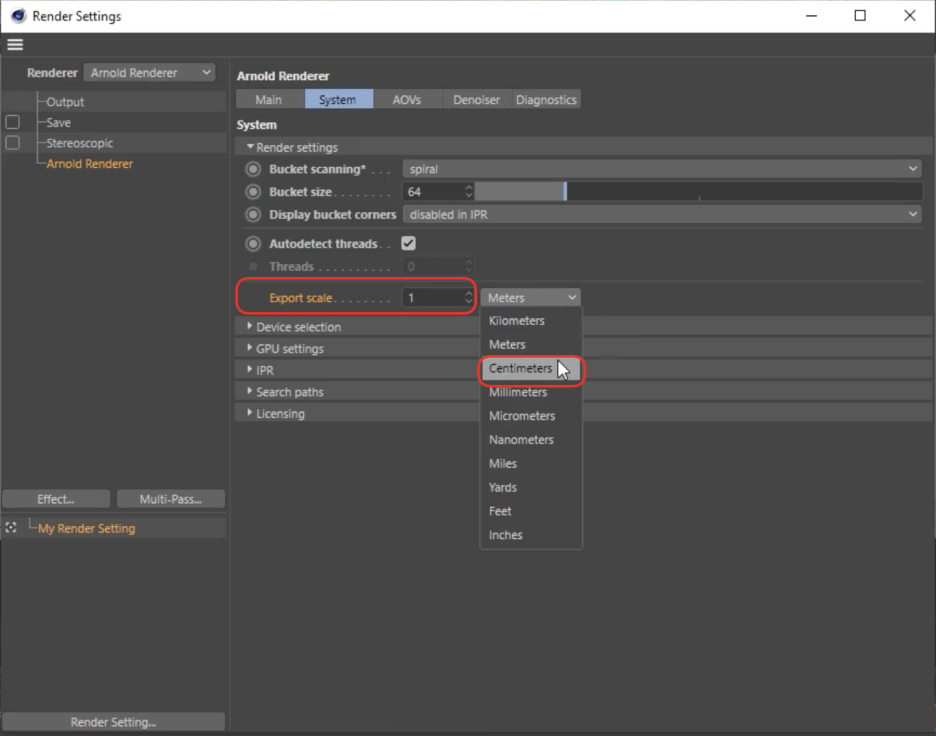The image size is (936, 736).
Task: Click the Bucket size slider bar
Action: [698, 192]
